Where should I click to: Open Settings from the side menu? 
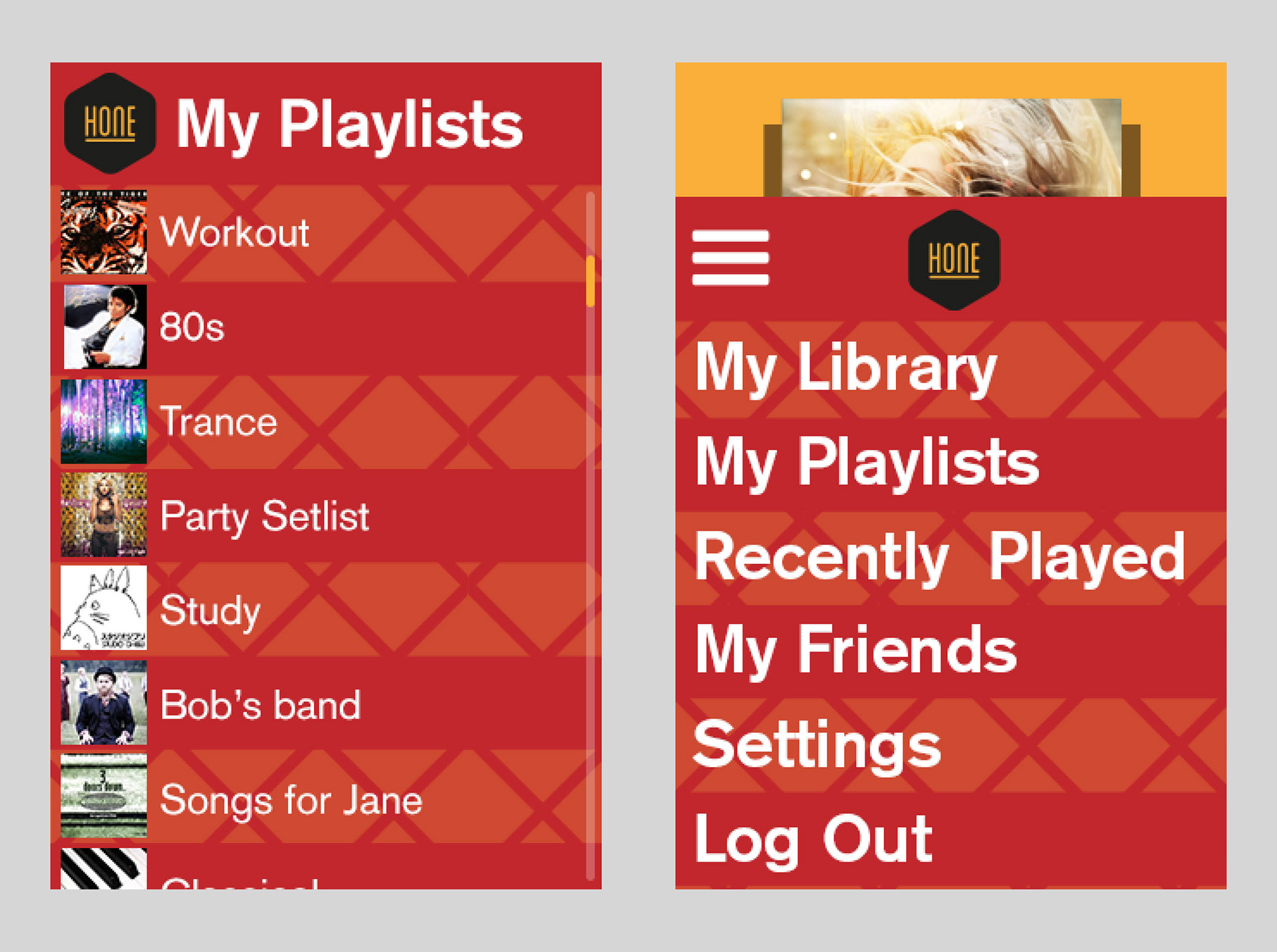(817, 746)
